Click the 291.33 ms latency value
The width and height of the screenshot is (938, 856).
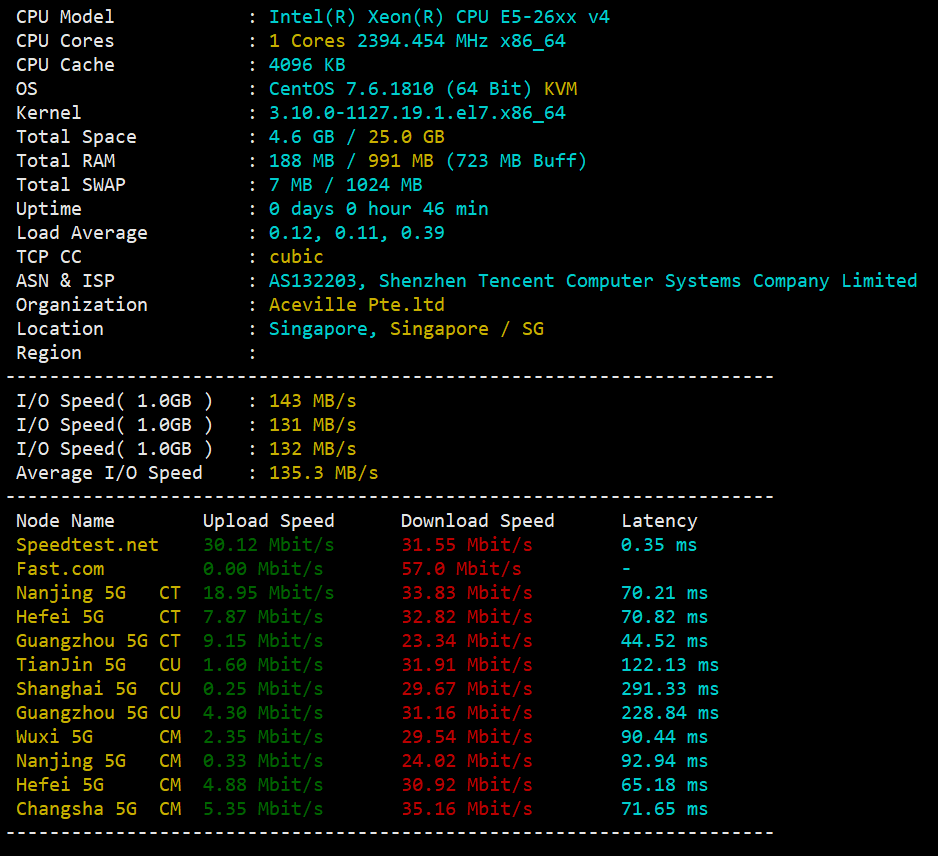(x=669, y=689)
